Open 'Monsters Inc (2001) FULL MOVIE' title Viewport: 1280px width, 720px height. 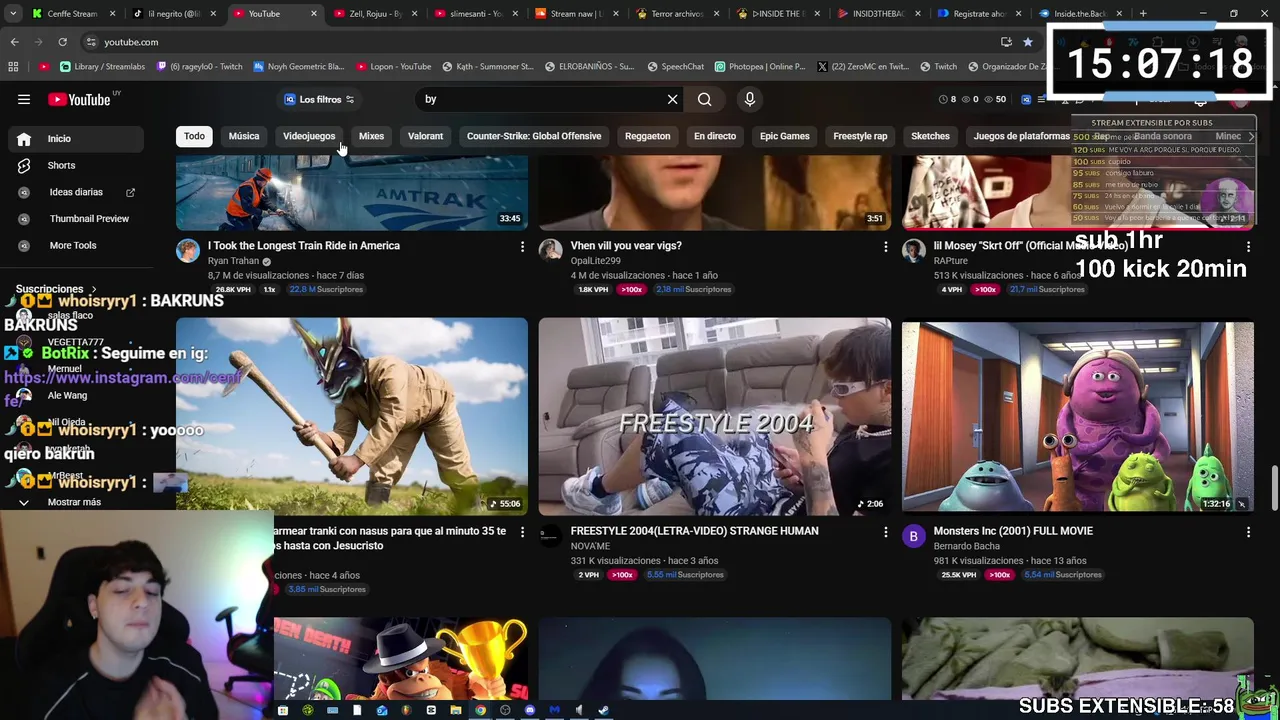point(1013,531)
